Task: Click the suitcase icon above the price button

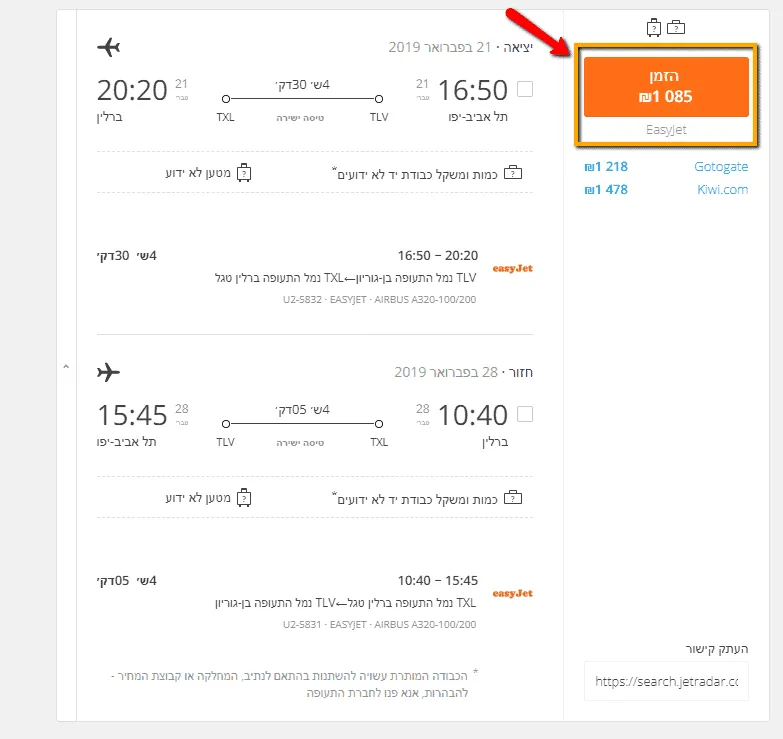Action: 655,27
